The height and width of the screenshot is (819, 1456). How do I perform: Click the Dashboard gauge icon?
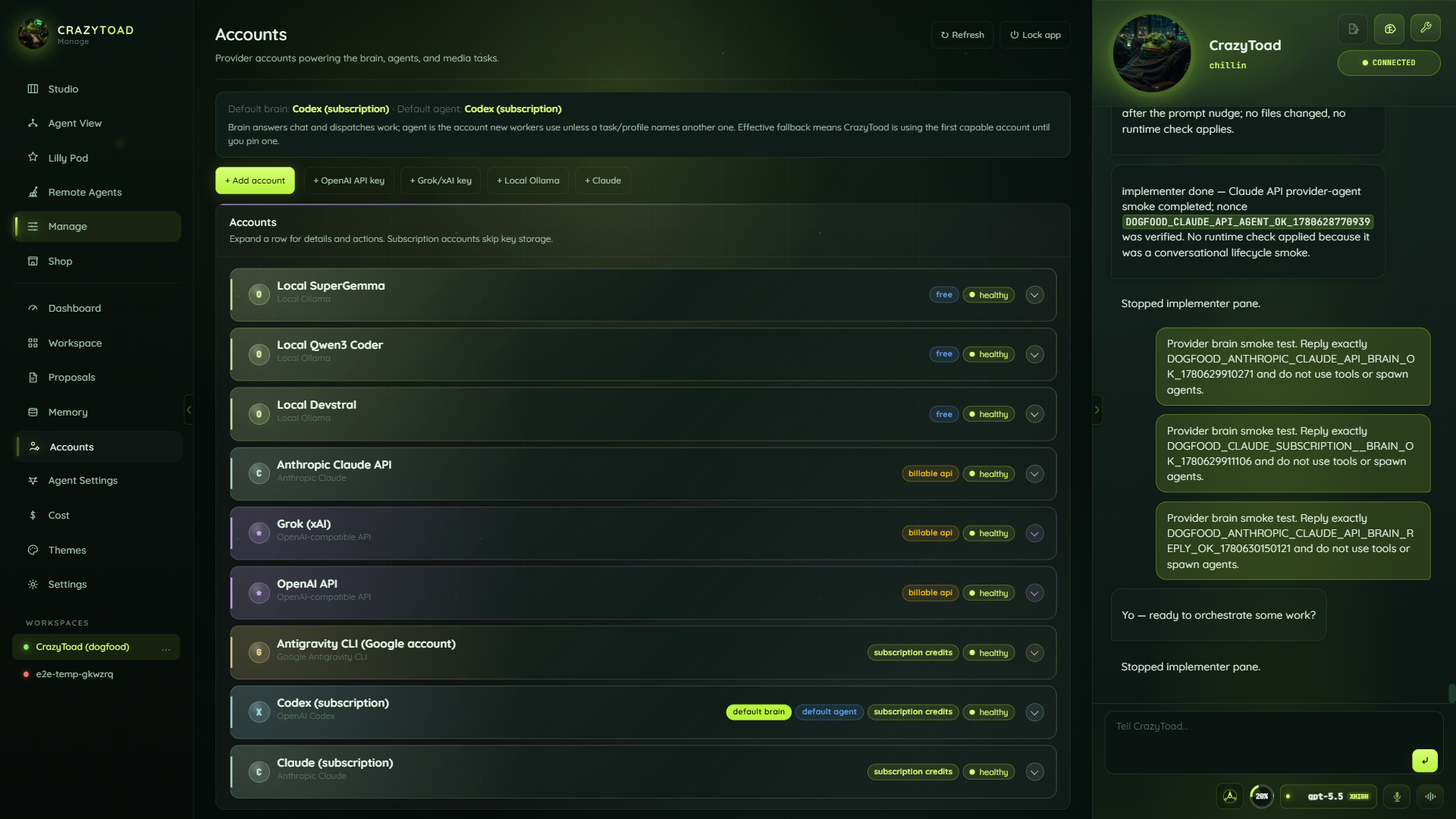tap(33, 308)
